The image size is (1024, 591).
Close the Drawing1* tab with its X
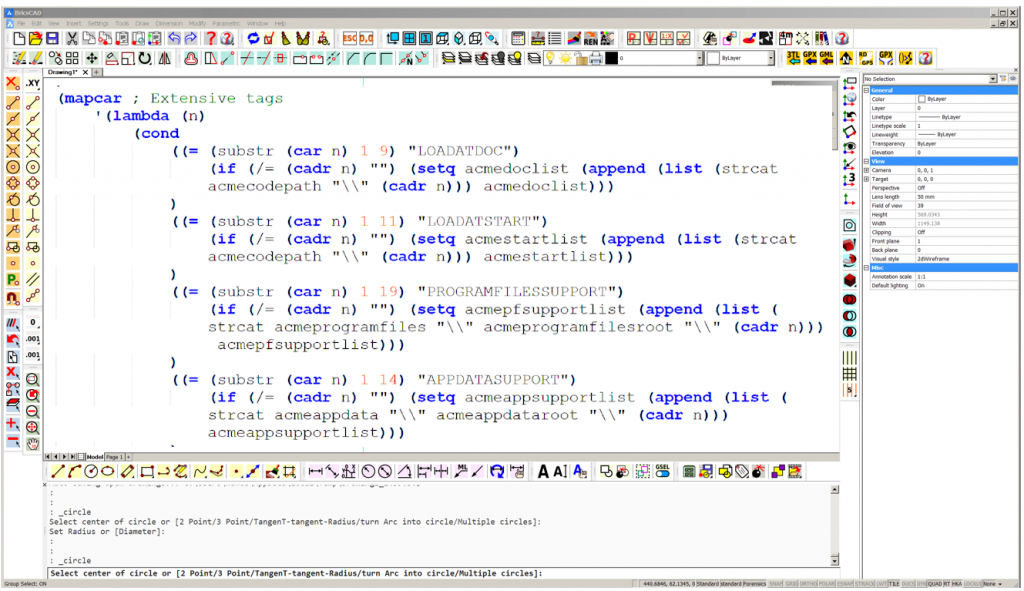coord(86,72)
